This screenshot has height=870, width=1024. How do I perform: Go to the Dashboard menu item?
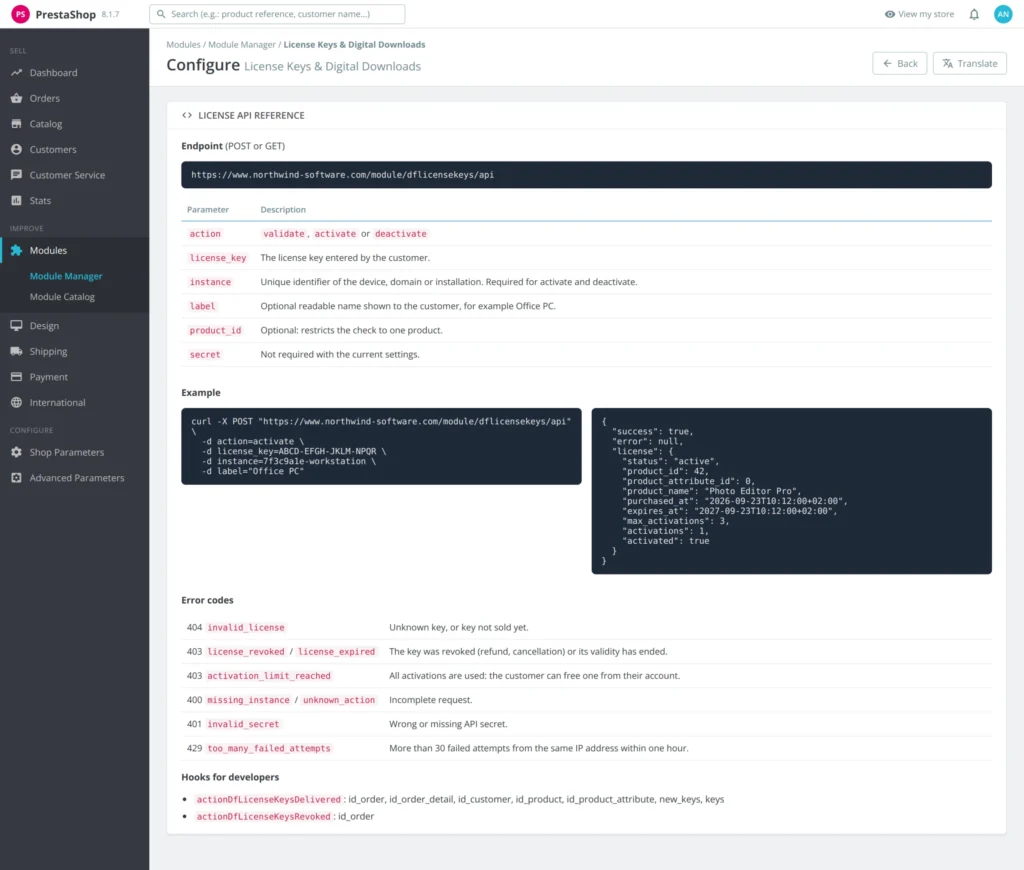pos(53,72)
